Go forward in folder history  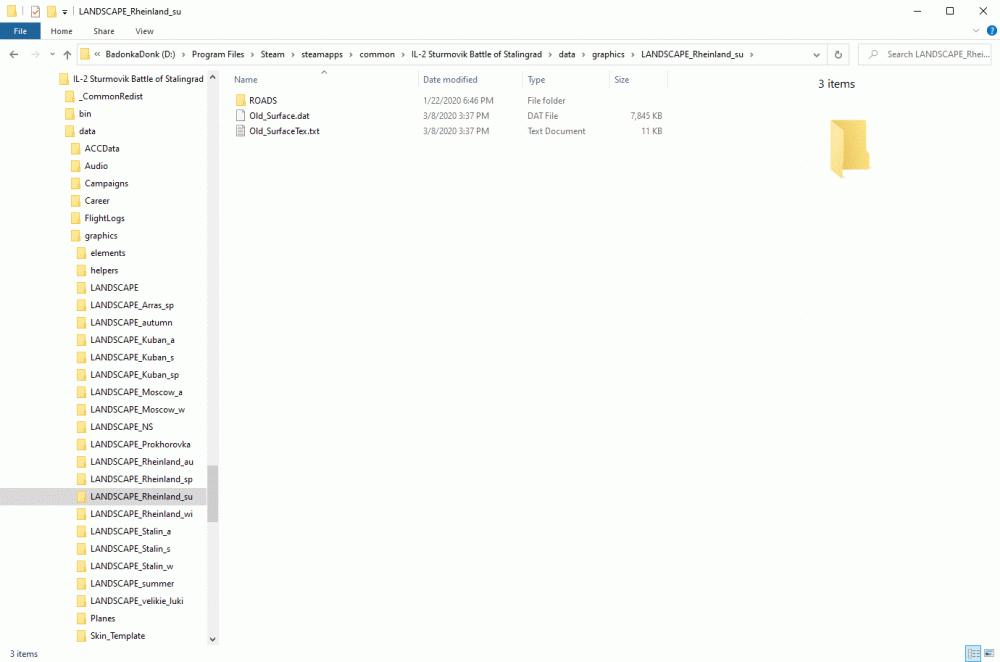point(35,55)
